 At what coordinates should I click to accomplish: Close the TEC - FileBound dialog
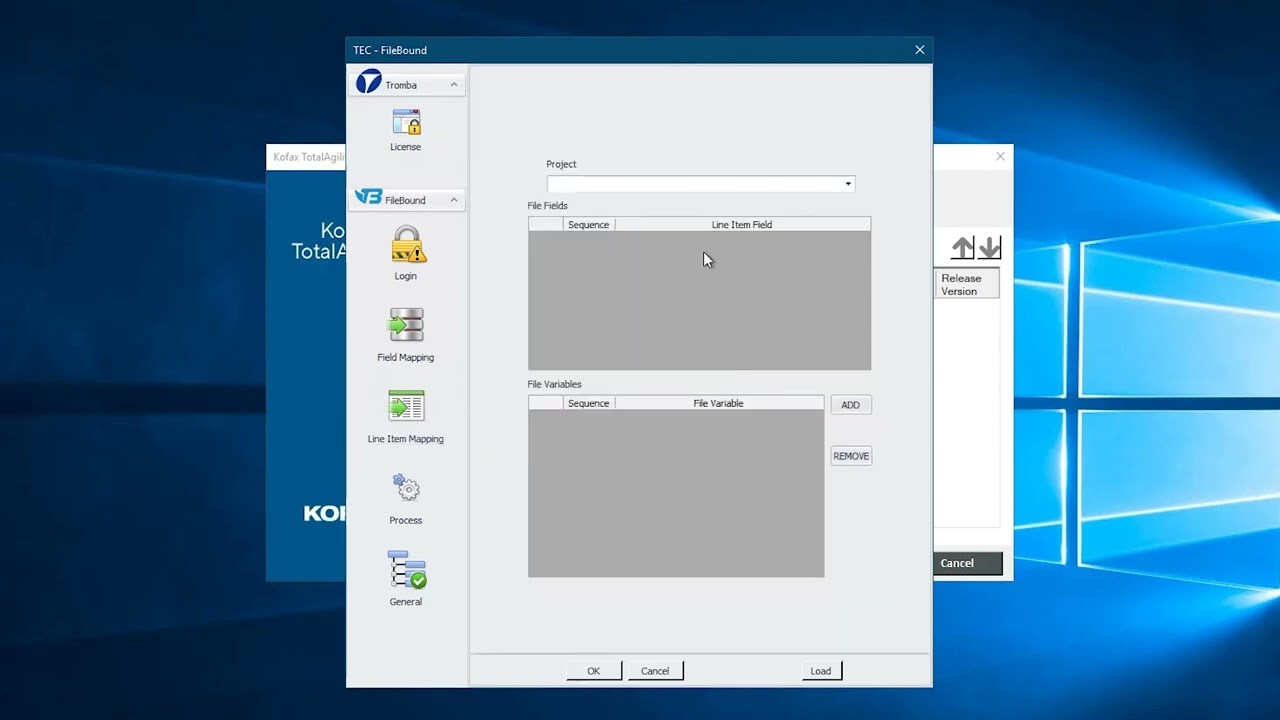tap(920, 50)
